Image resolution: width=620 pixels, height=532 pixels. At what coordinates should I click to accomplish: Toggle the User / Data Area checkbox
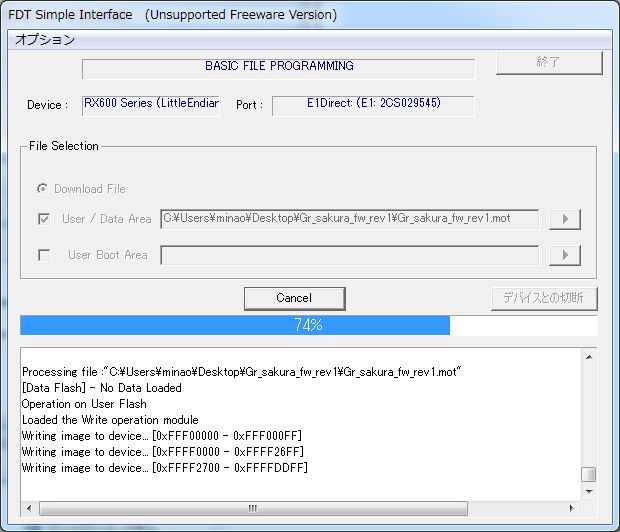[x=44, y=219]
